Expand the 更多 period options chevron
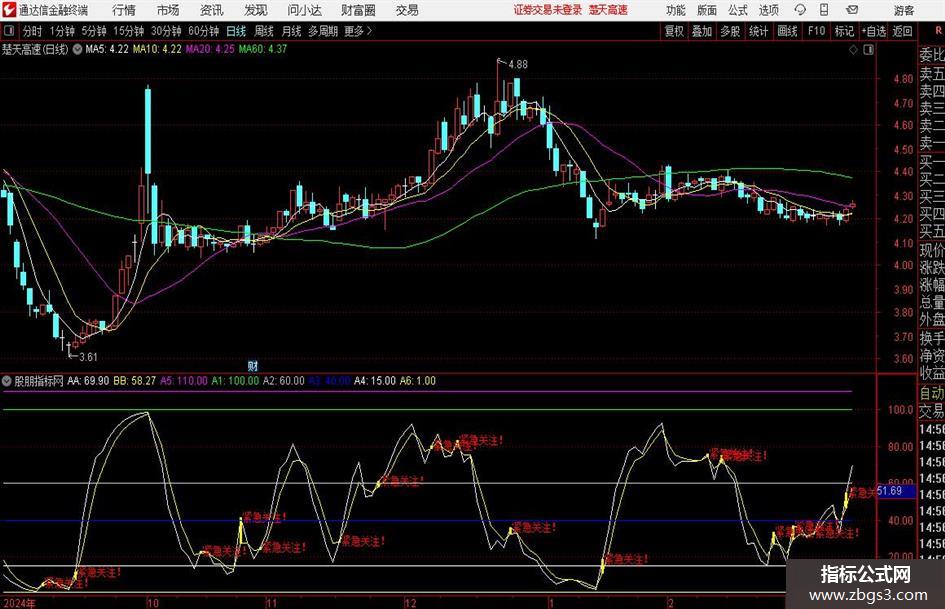The height and width of the screenshot is (609, 945). [x=369, y=31]
